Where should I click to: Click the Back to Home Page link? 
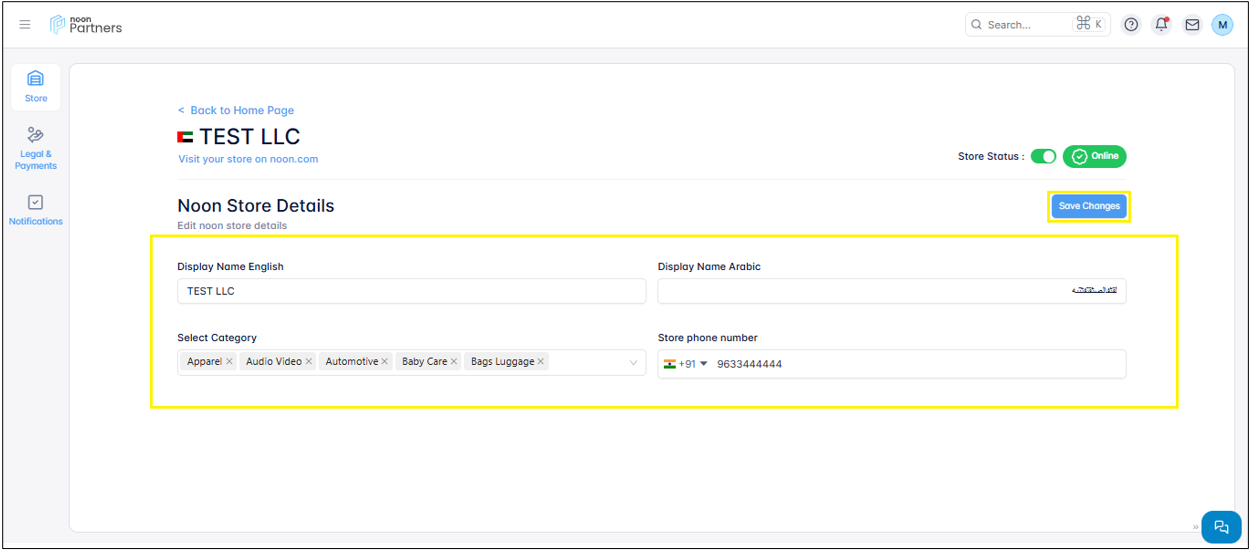point(236,110)
